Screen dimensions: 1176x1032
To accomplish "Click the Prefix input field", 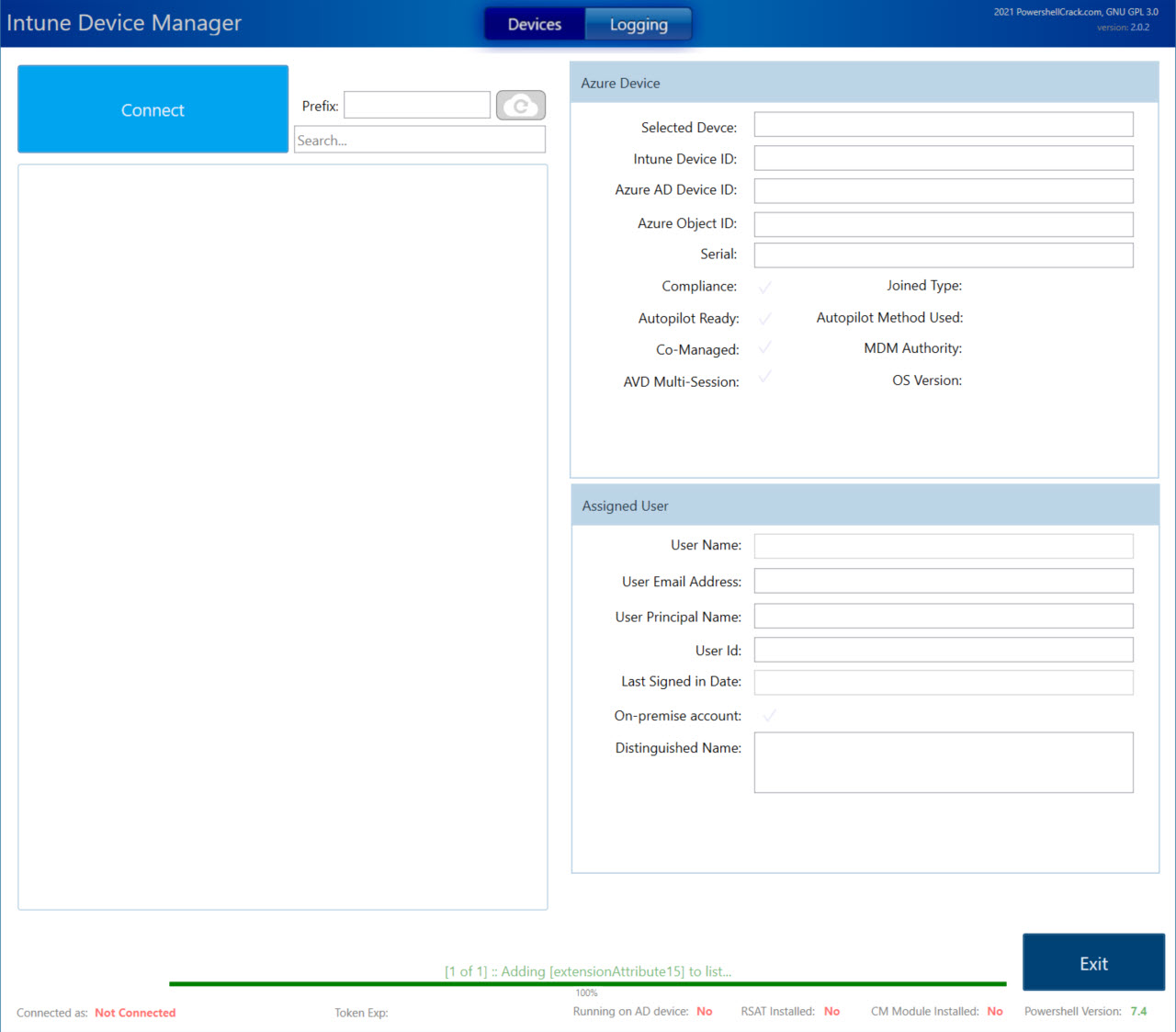I will [x=417, y=105].
